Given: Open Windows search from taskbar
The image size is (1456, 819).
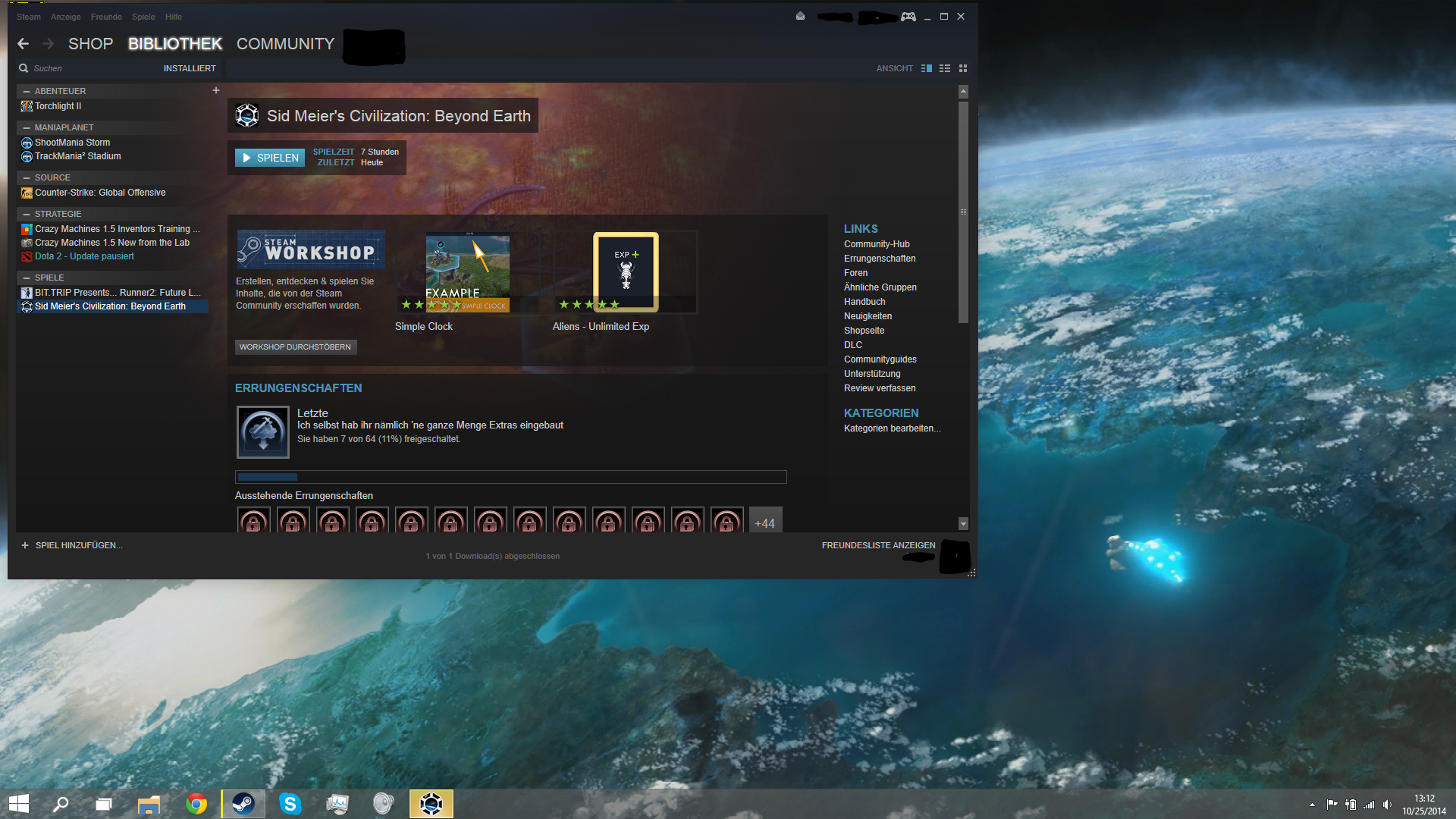Looking at the screenshot, I should 61,804.
